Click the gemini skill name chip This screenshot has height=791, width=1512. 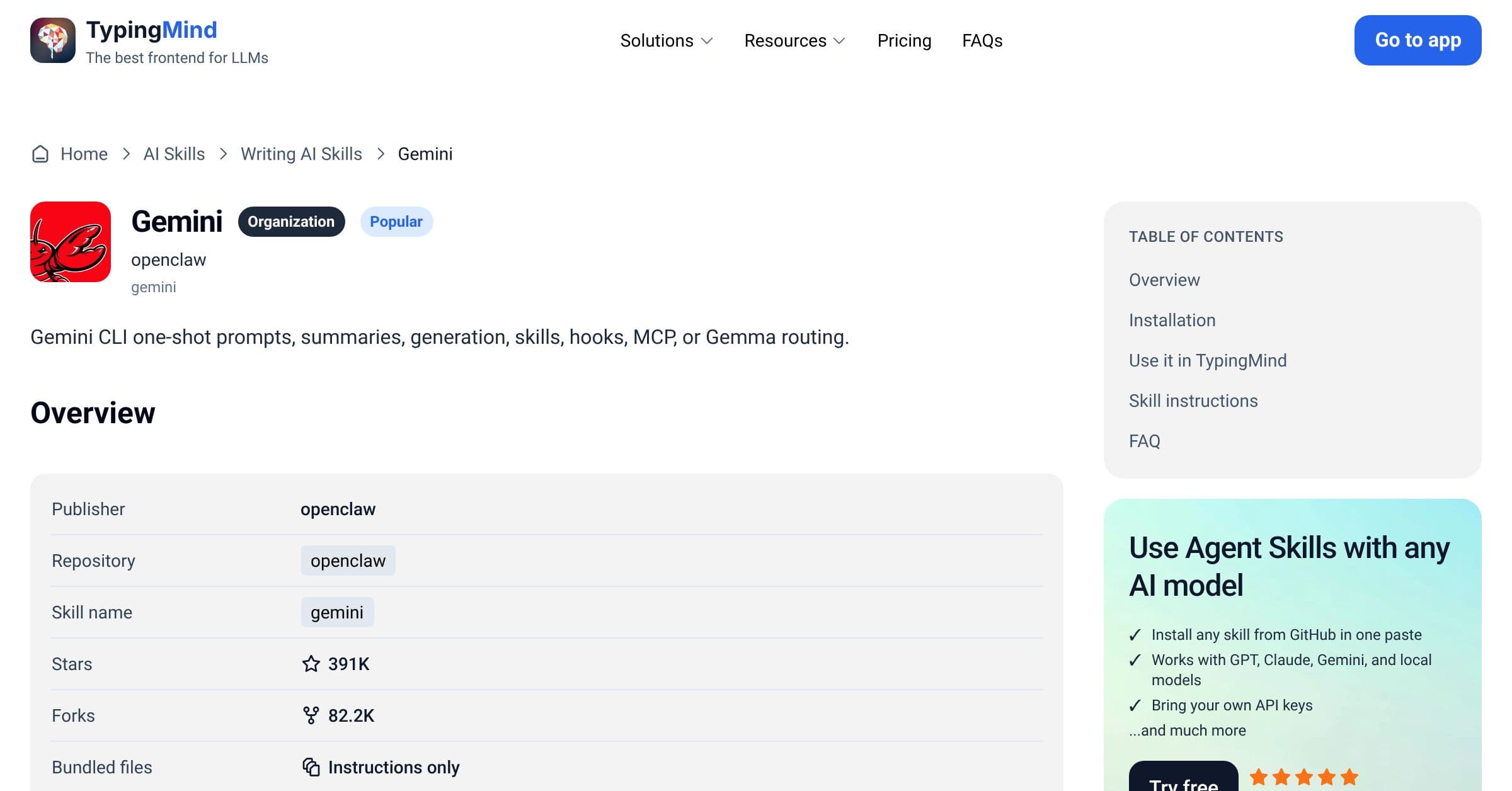pos(337,612)
